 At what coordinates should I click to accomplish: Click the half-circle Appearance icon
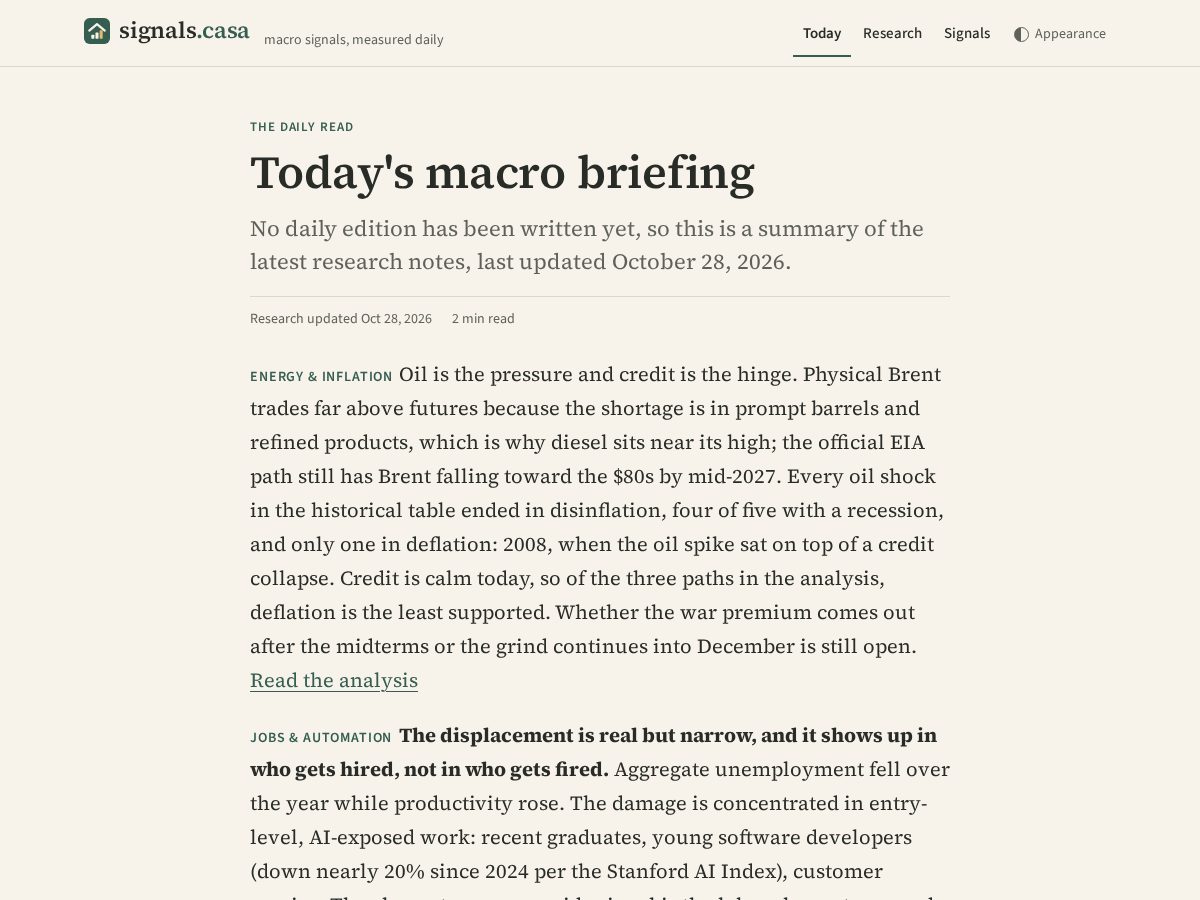click(x=1021, y=34)
